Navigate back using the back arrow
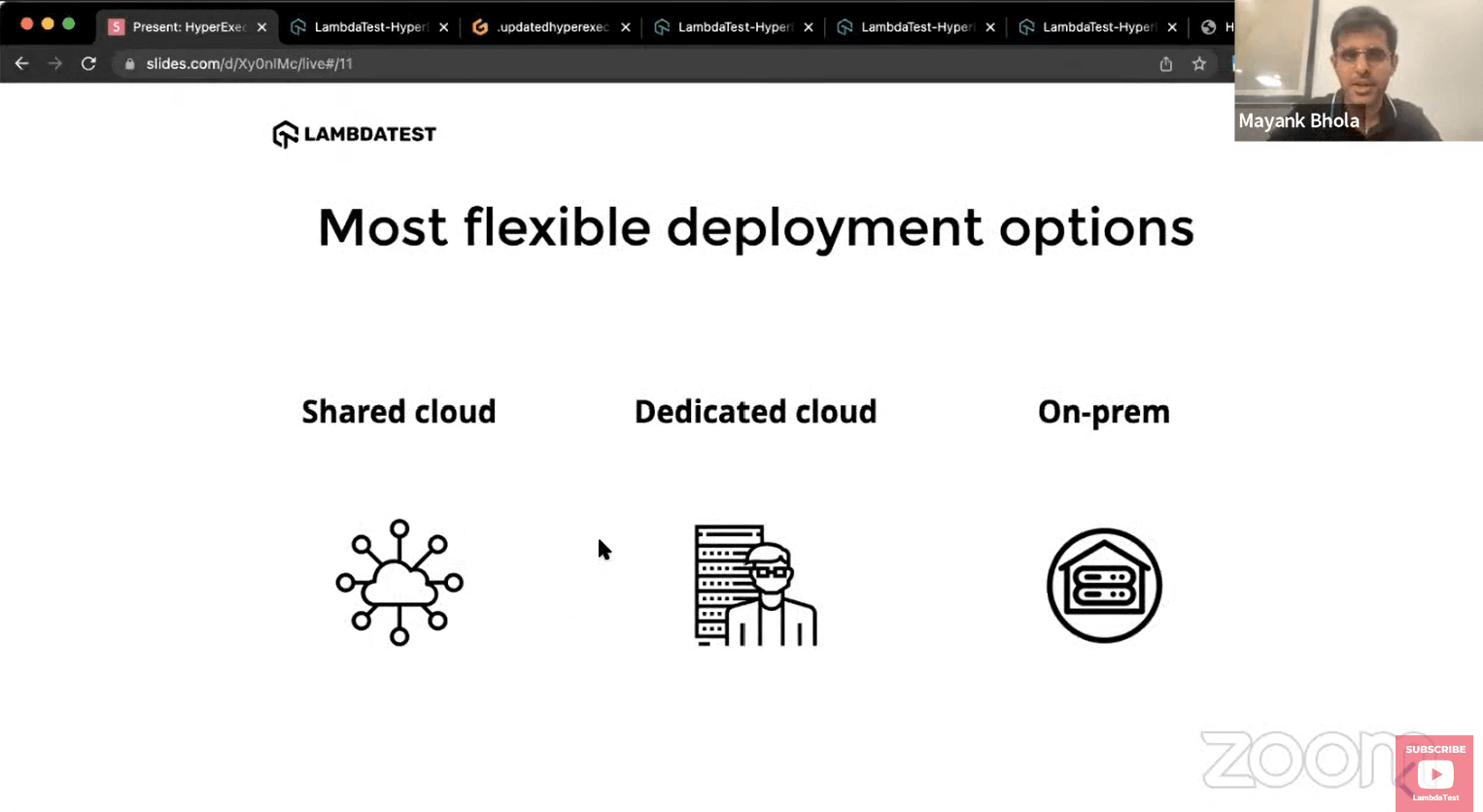The height and width of the screenshot is (812, 1483). pos(21,63)
